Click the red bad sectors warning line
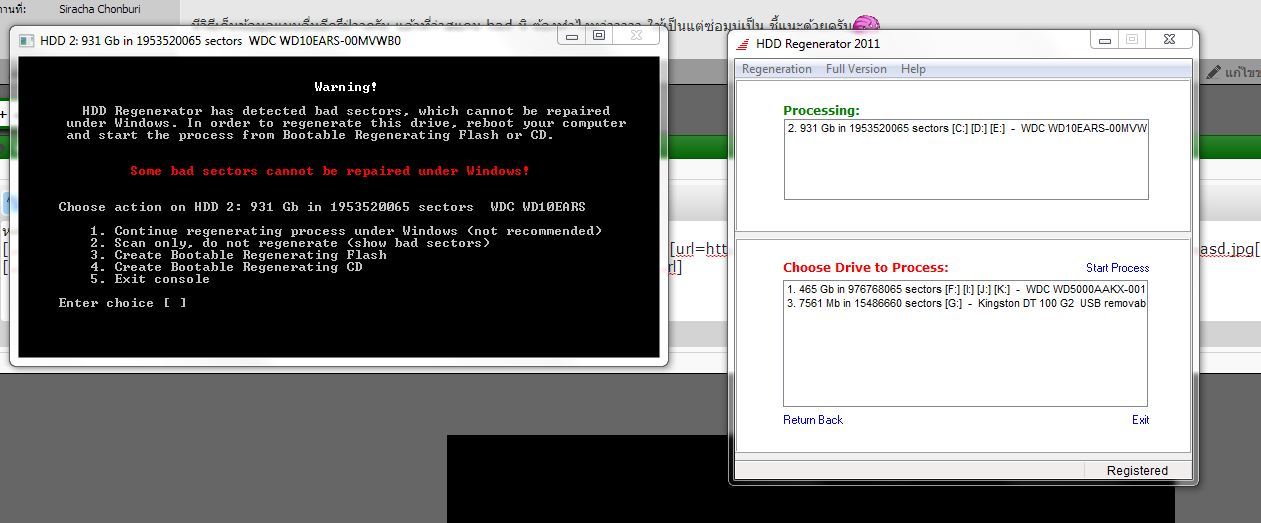 click(330, 171)
